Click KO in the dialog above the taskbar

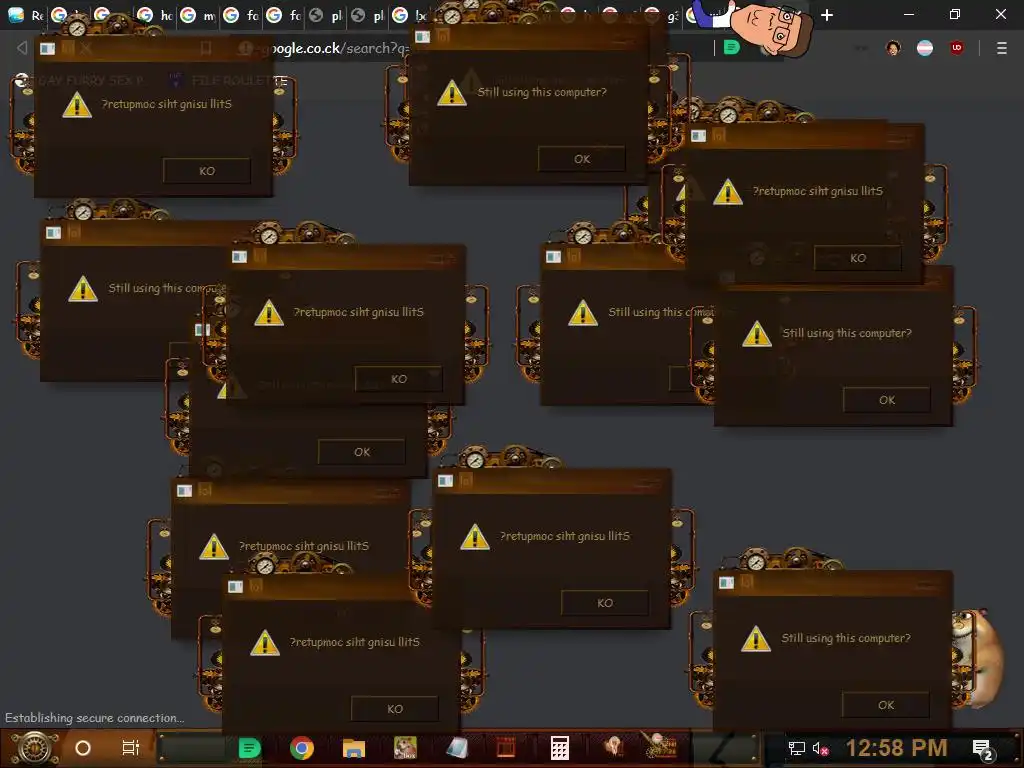pyautogui.click(x=394, y=709)
